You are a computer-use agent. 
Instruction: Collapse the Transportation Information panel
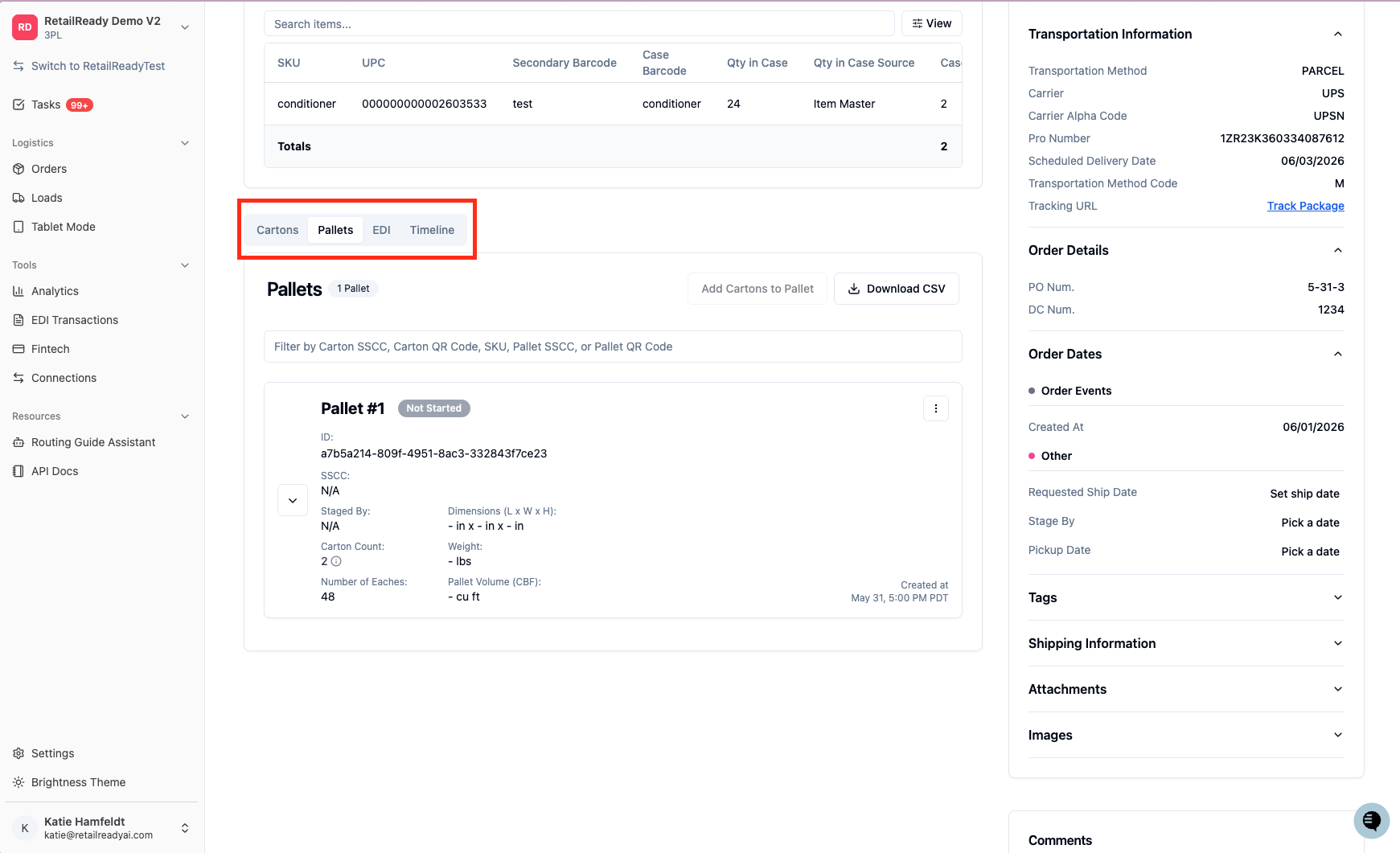[1338, 34]
